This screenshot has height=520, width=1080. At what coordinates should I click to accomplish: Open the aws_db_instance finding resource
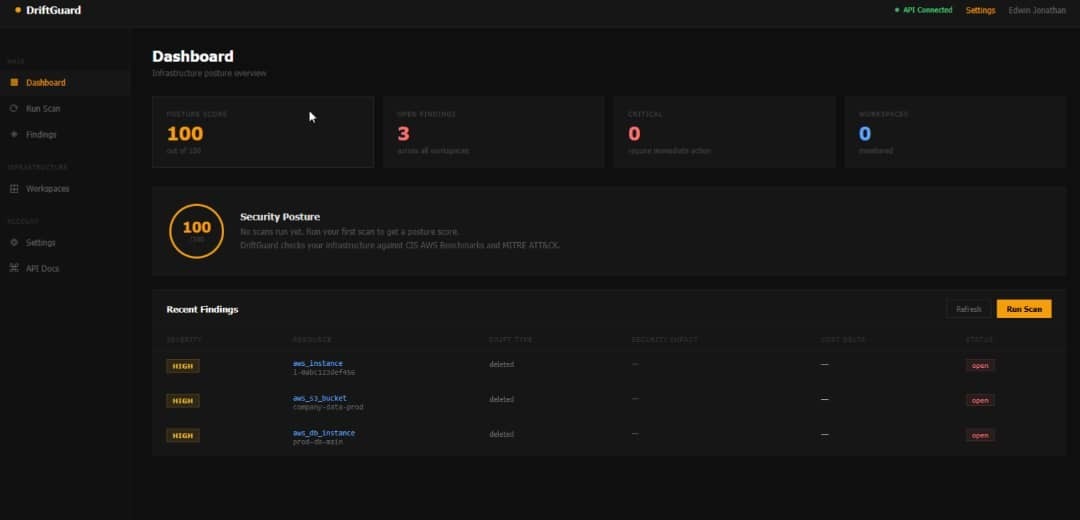click(x=324, y=433)
